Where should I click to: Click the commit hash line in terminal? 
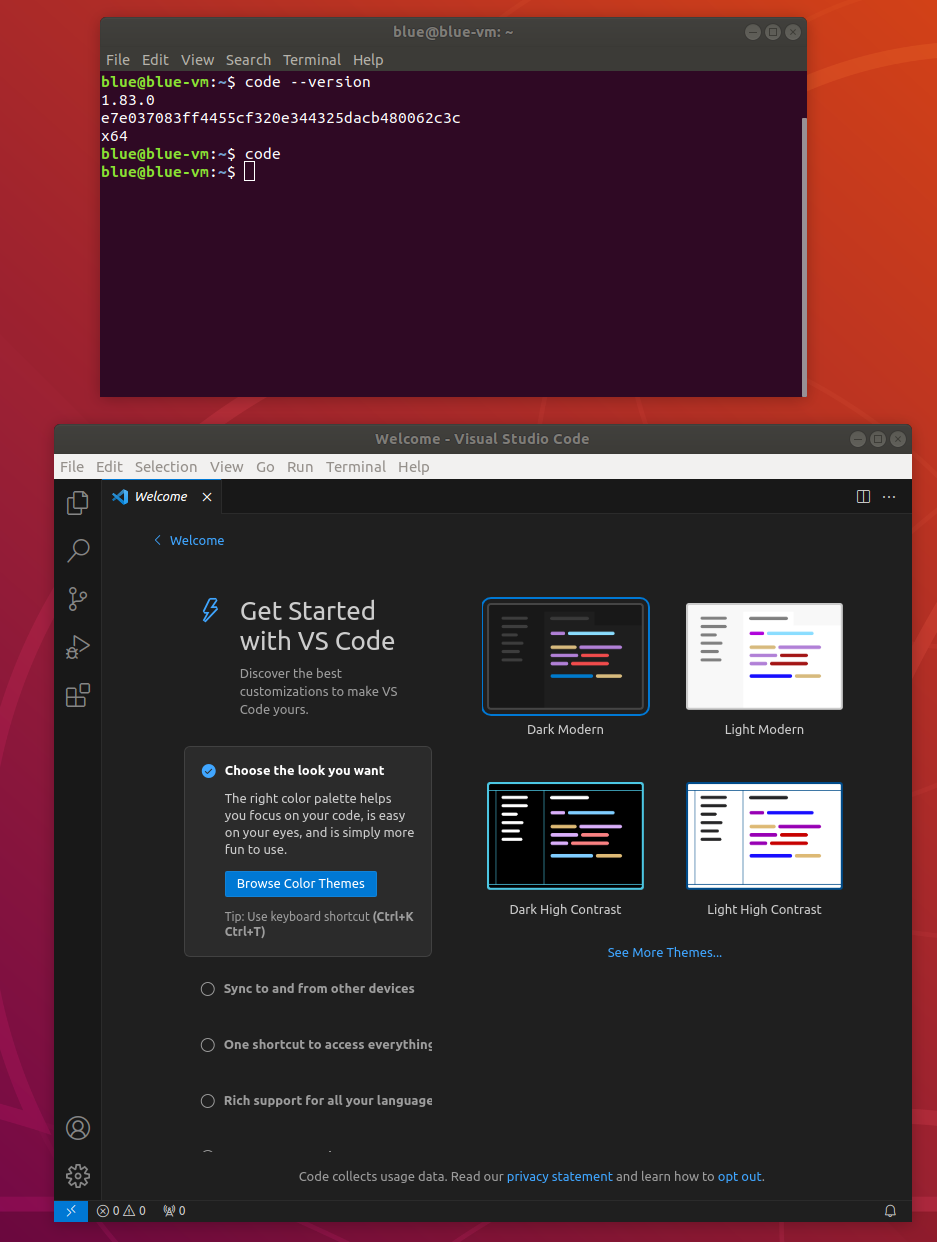pyautogui.click(x=281, y=118)
